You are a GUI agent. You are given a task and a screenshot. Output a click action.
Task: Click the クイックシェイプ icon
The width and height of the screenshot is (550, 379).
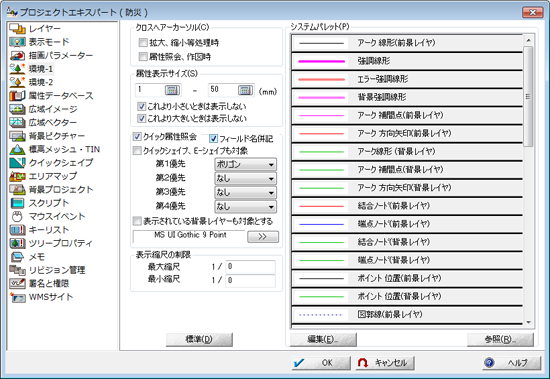pos(17,163)
